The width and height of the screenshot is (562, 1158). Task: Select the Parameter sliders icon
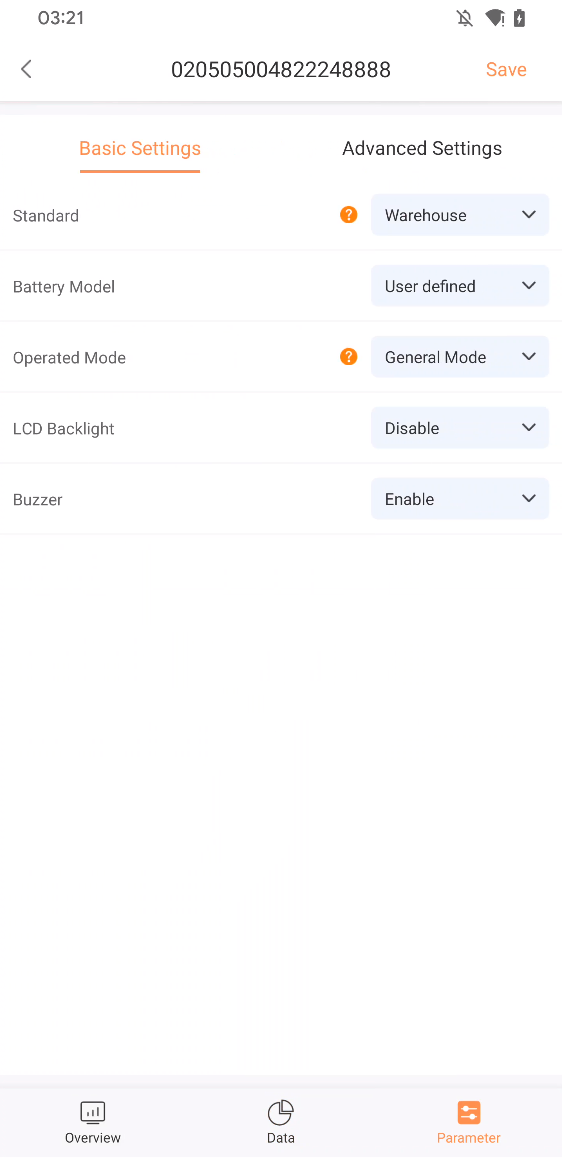point(469,1111)
